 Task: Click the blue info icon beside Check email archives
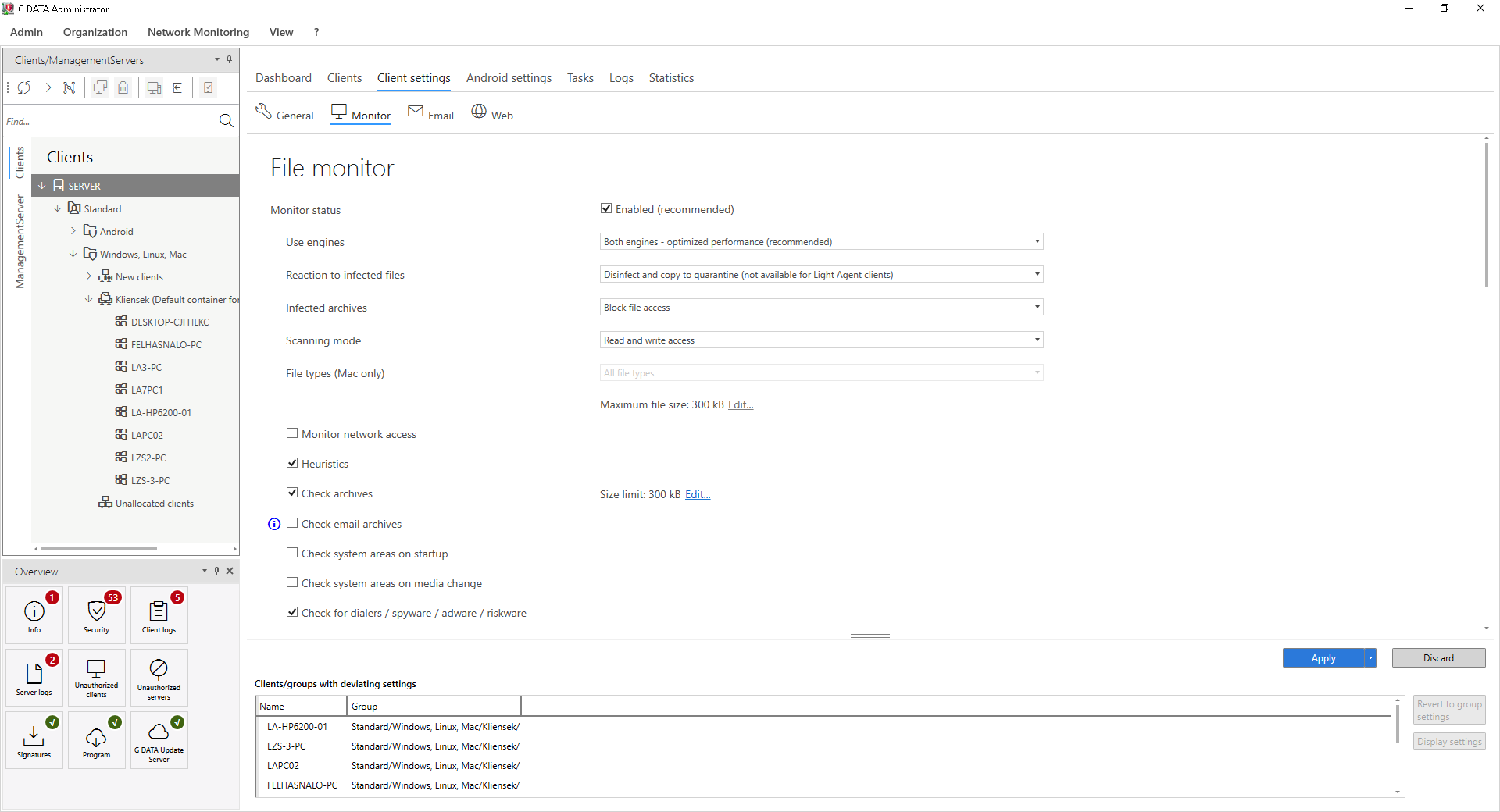(x=274, y=524)
